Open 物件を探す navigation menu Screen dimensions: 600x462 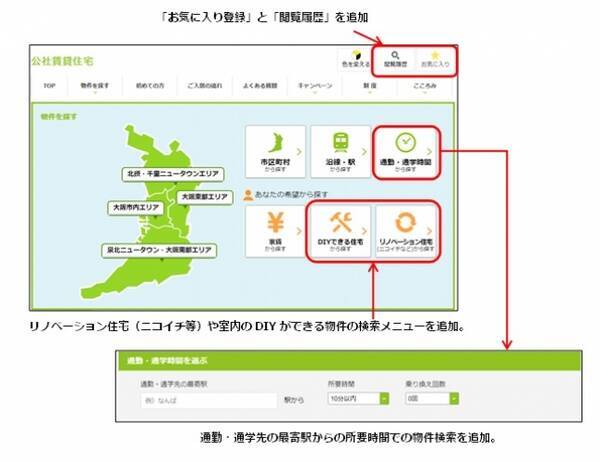click(x=95, y=86)
